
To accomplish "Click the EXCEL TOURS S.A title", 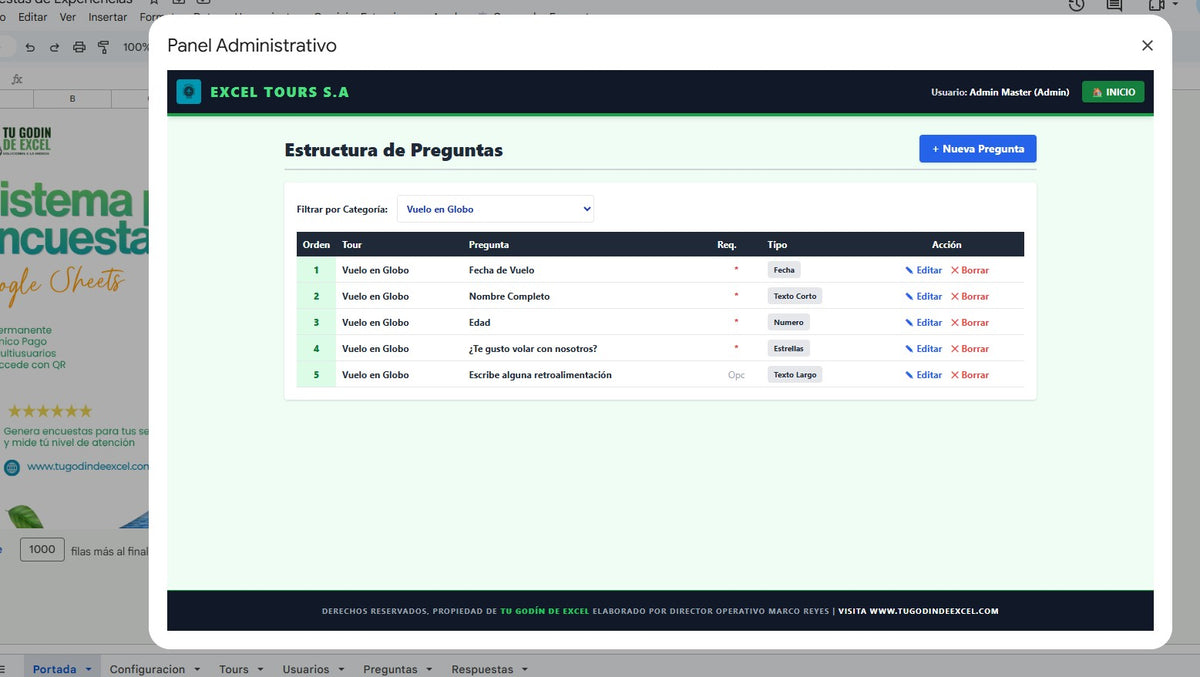I will pyautogui.click(x=279, y=92).
